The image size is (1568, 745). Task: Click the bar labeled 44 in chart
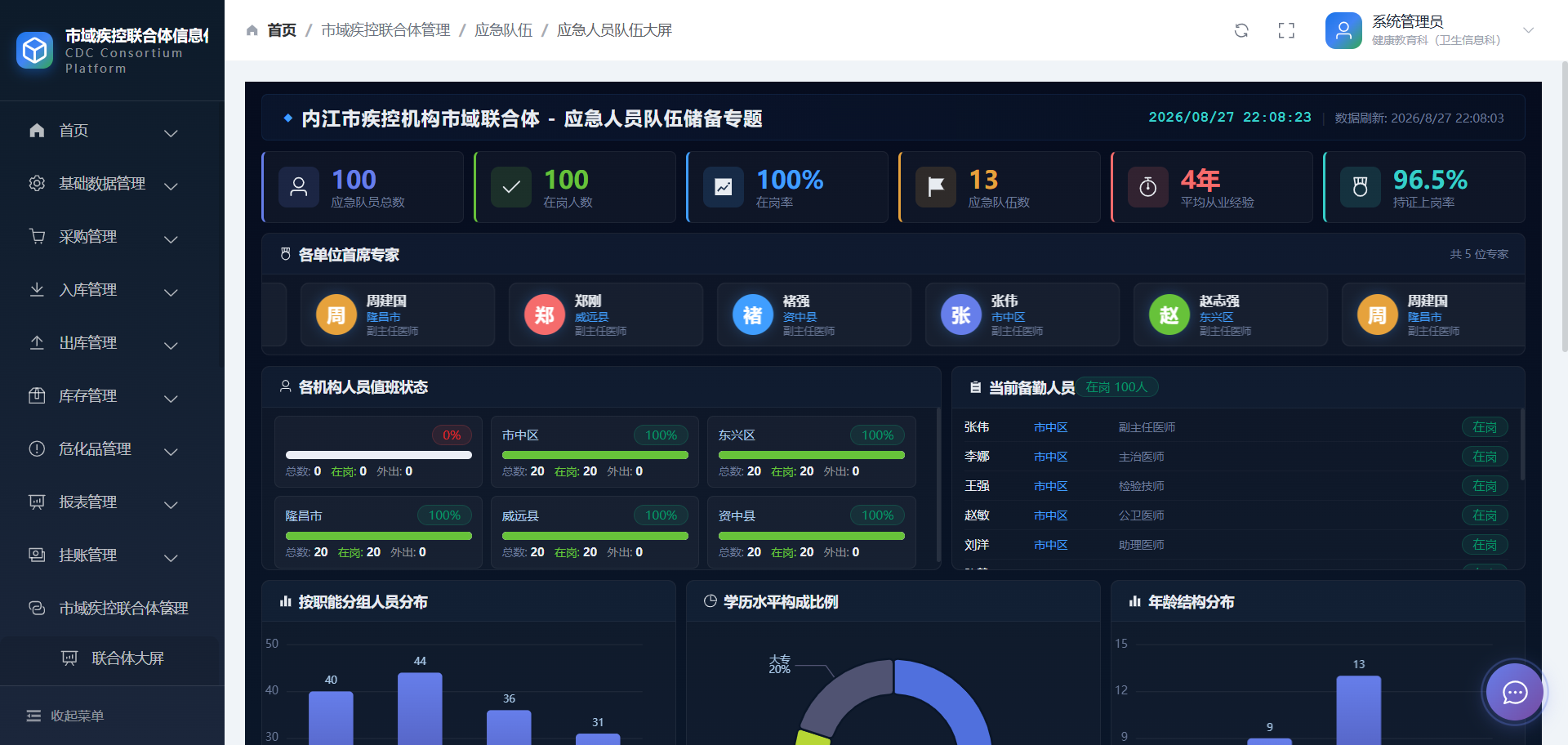point(420,709)
